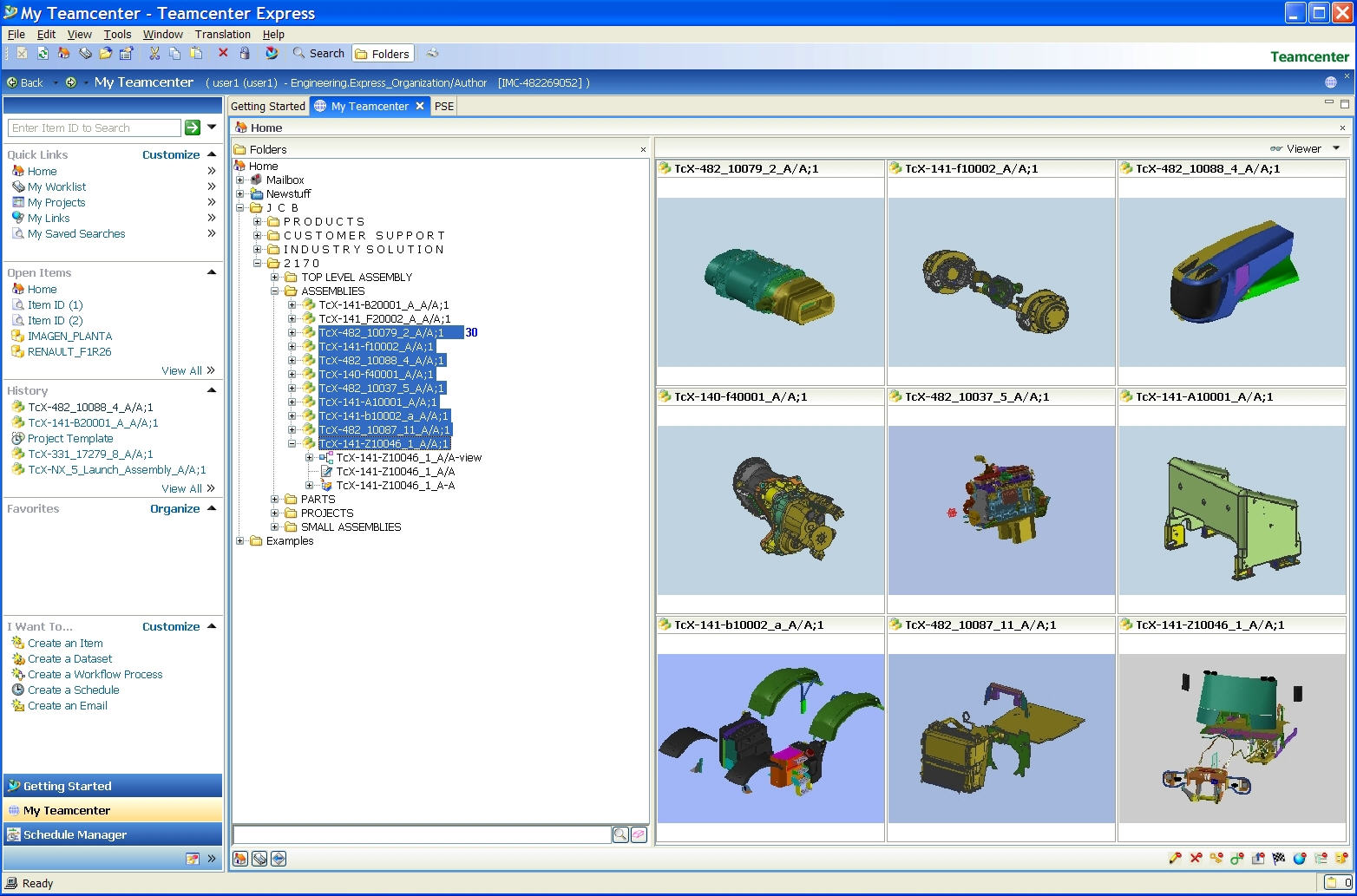
Task: Click the padlock icon in the toolbar
Action: coord(245,54)
